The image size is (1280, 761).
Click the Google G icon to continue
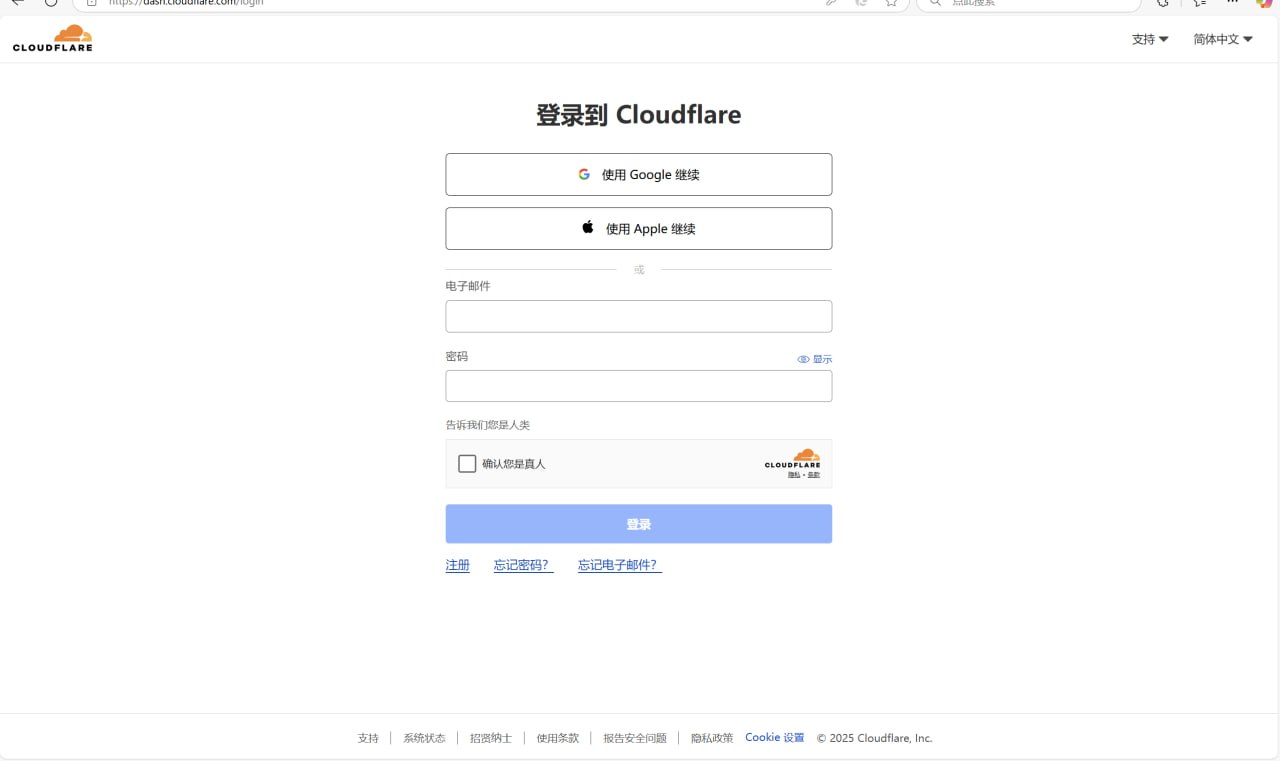pos(584,174)
